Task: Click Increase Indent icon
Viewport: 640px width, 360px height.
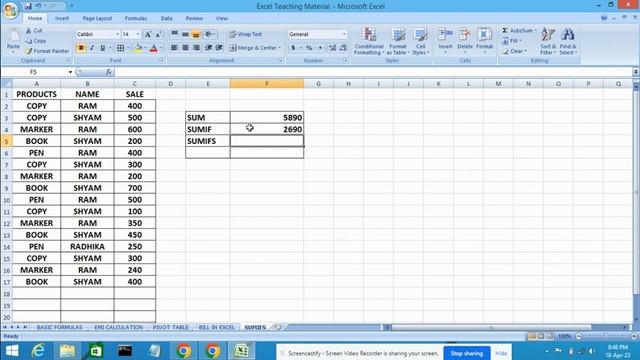Action: pyautogui.click(x=219, y=48)
